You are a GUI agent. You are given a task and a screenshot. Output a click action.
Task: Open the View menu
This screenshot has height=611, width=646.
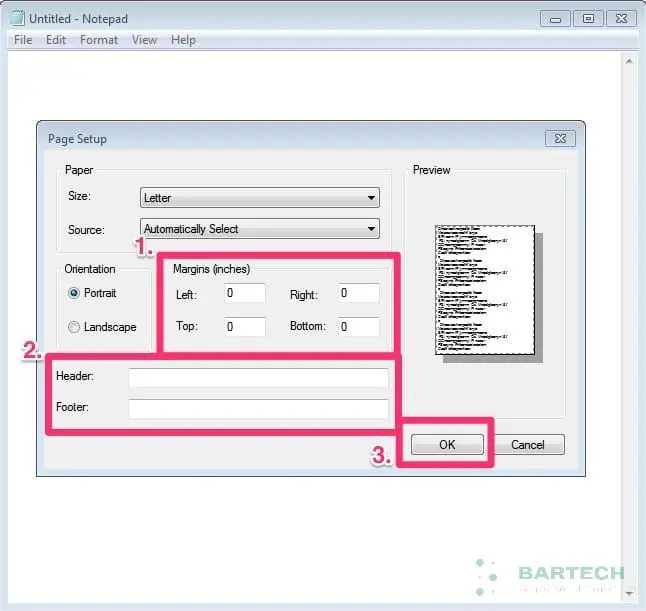145,40
